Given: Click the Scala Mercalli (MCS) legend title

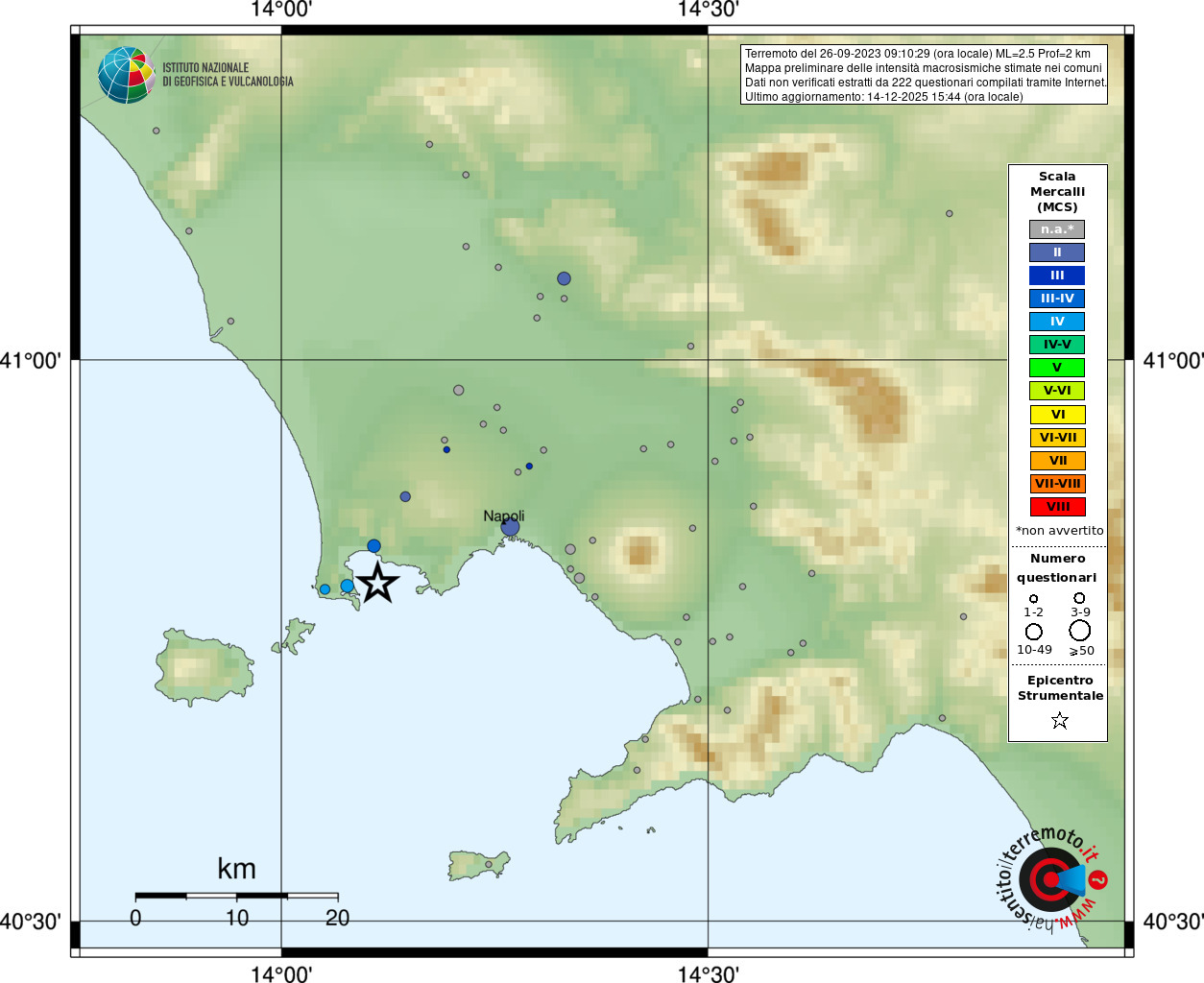Looking at the screenshot, I should tap(1057, 192).
